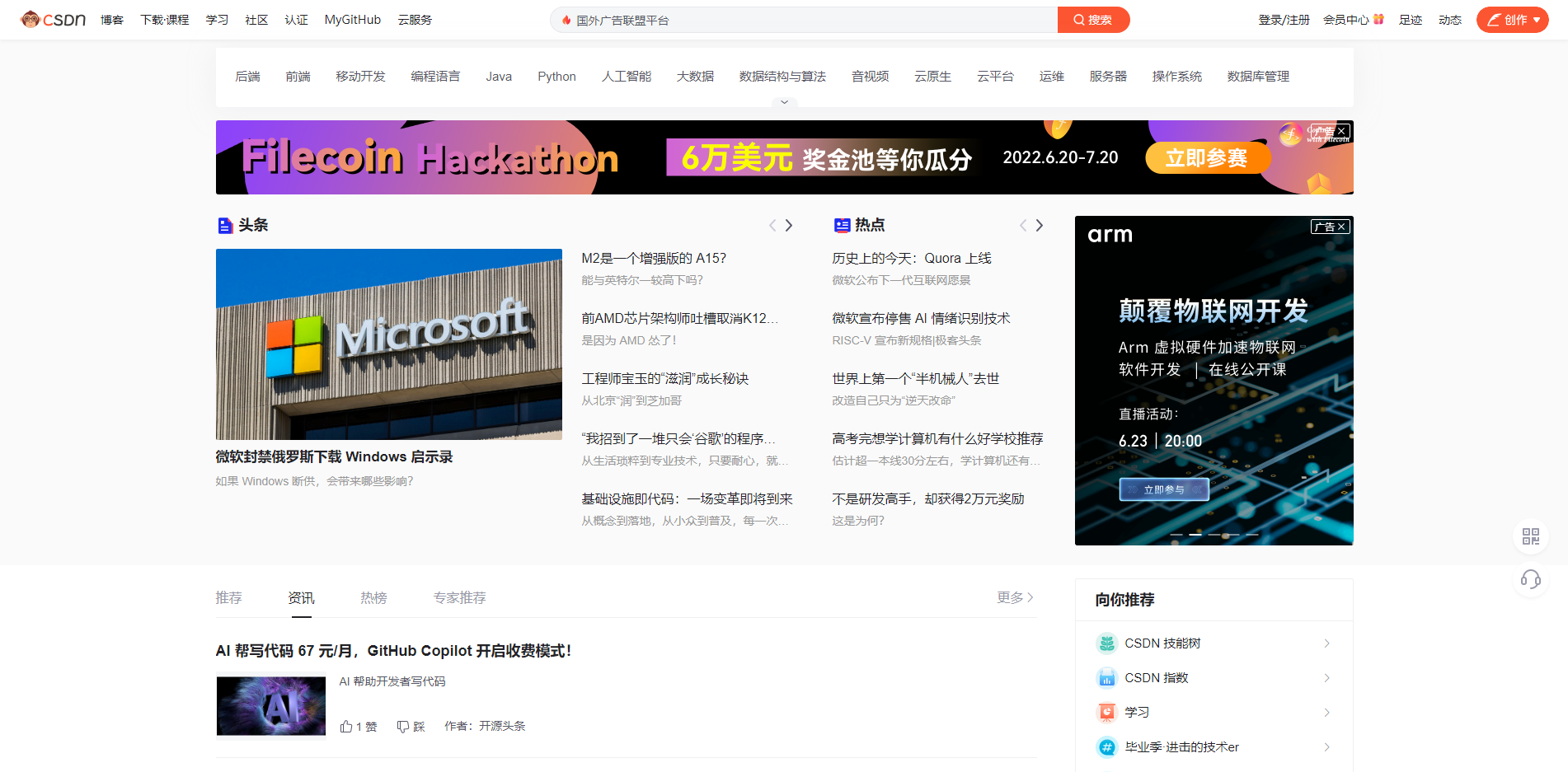Viewport: 1568px width, 772px height.
Task: Click 更多 to see more articles
Action: (x=1015, y=597)
